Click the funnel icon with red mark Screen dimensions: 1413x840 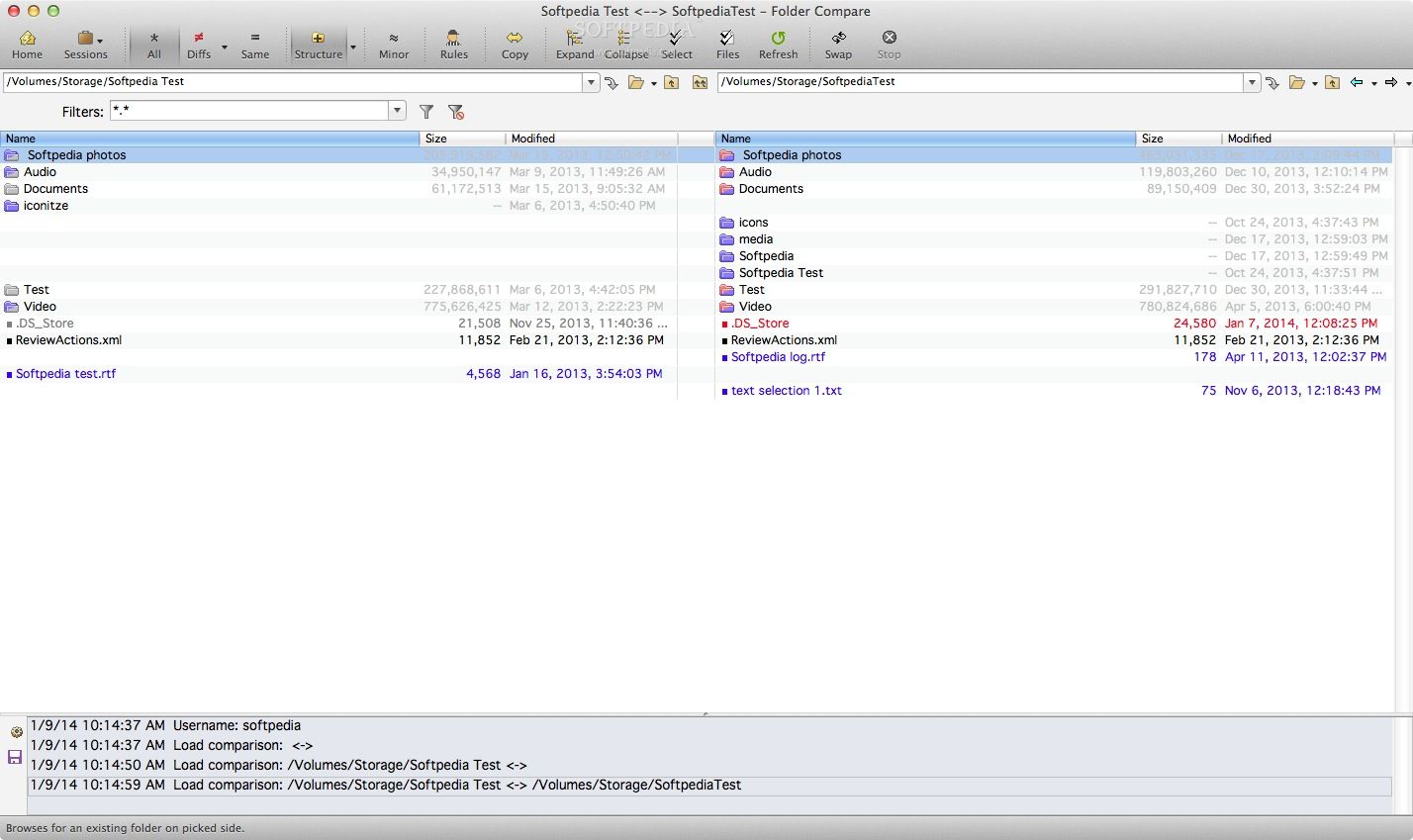[456, 112]
